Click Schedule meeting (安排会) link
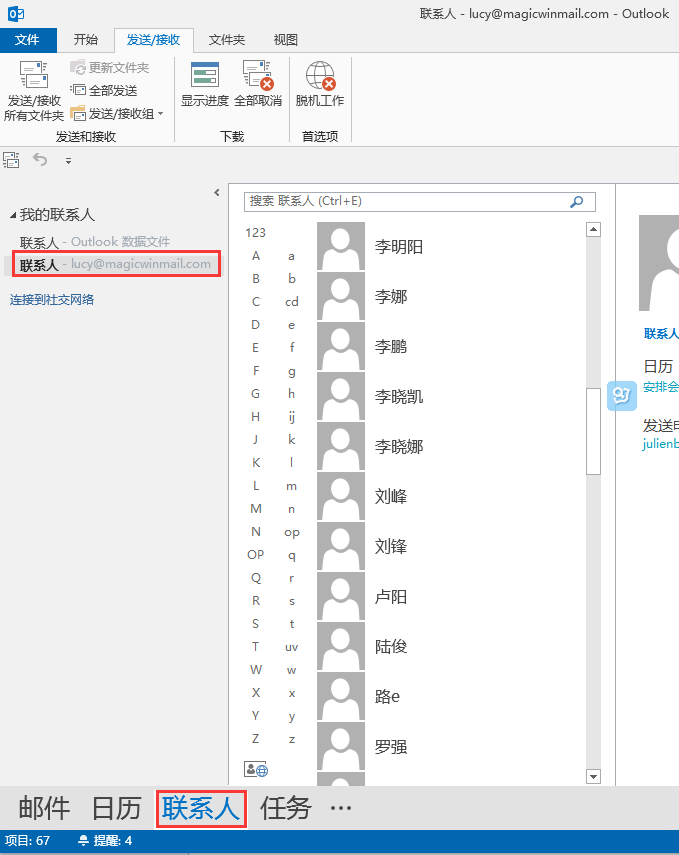 click(x=661, y=387)
